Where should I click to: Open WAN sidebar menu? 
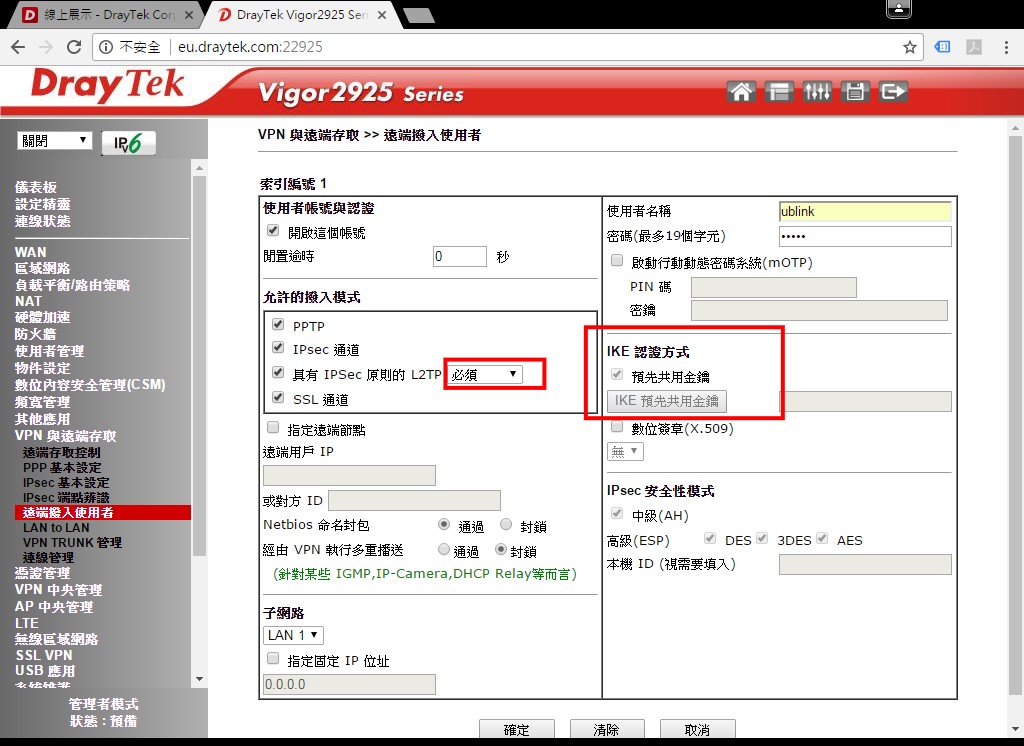[x=31, y=252]
